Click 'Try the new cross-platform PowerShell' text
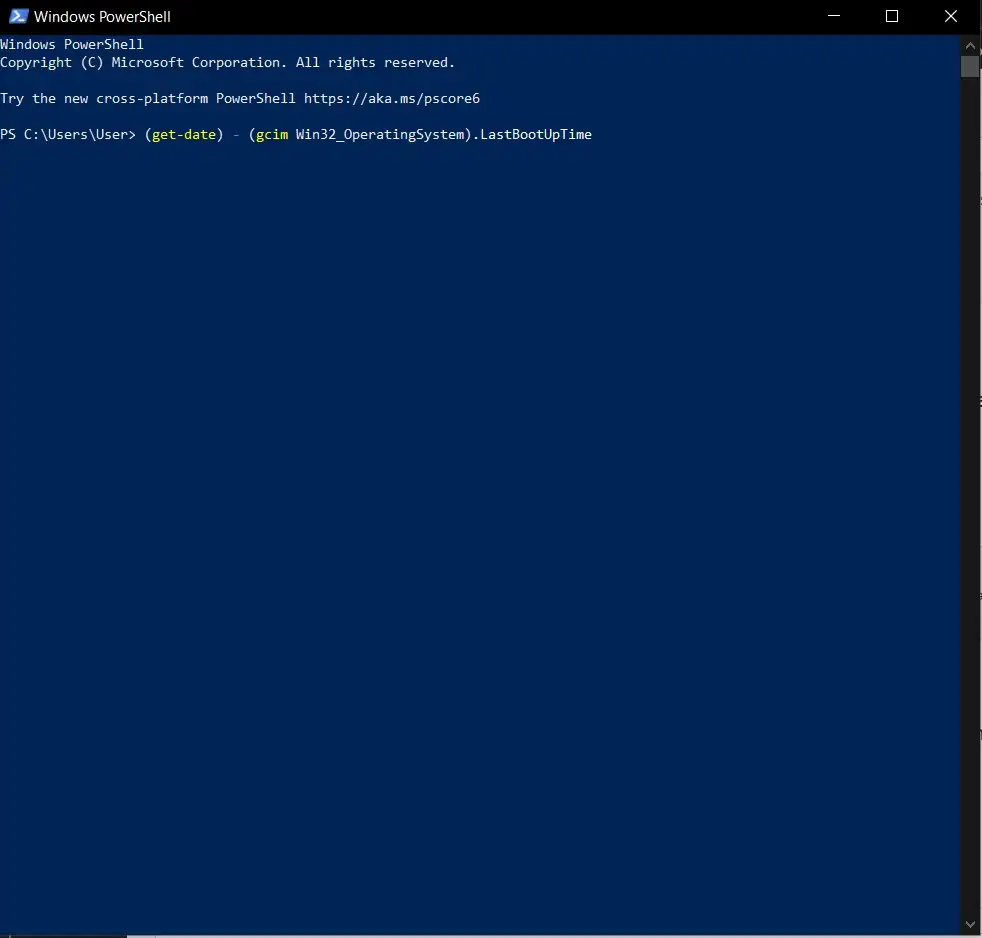The width and height of the screenshot is (982, 938). pos(148,98)
